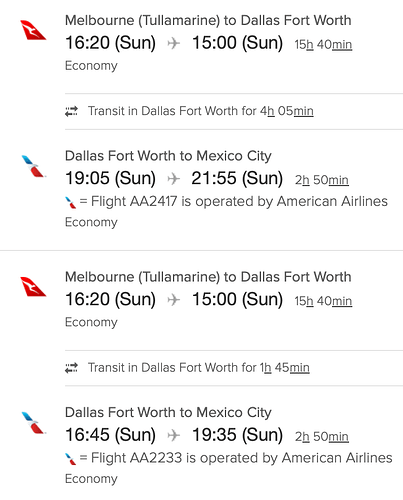Viewport: 403px width, 500px height.
Task: Click small American Airlines icon before AA2417 note
Action: point(70,202)
